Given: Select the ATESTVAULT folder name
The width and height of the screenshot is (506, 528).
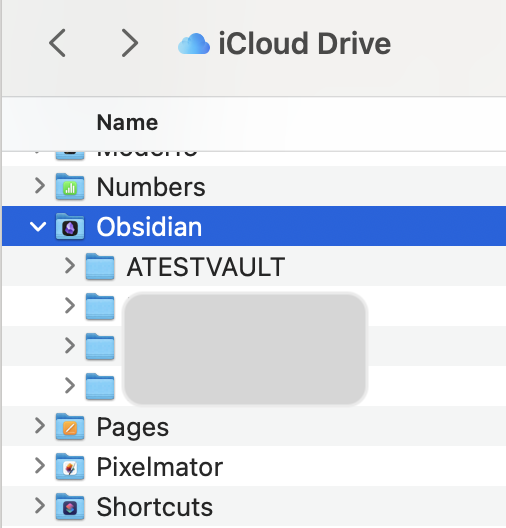Looking at the screenshot, I should 206,267.
